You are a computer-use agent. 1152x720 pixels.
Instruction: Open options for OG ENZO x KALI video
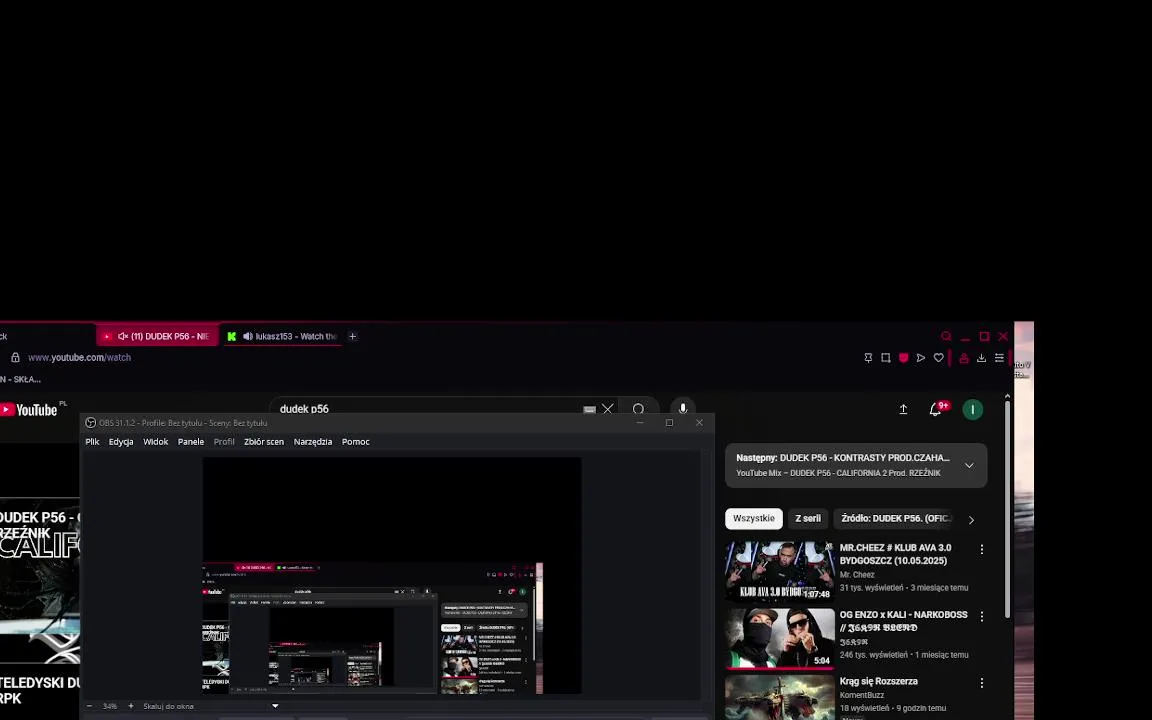[x=982, y=616]
